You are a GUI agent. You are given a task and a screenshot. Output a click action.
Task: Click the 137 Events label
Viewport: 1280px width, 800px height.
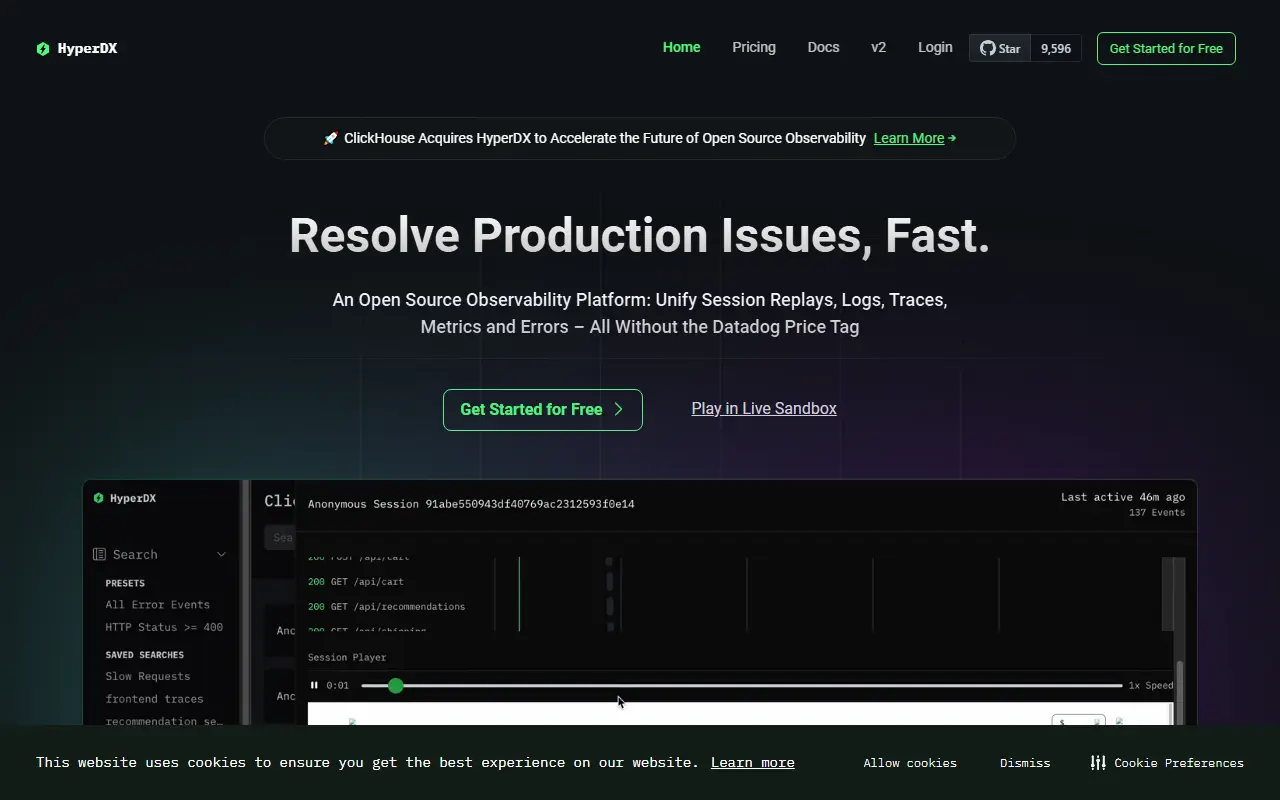tap(1157, 513)
